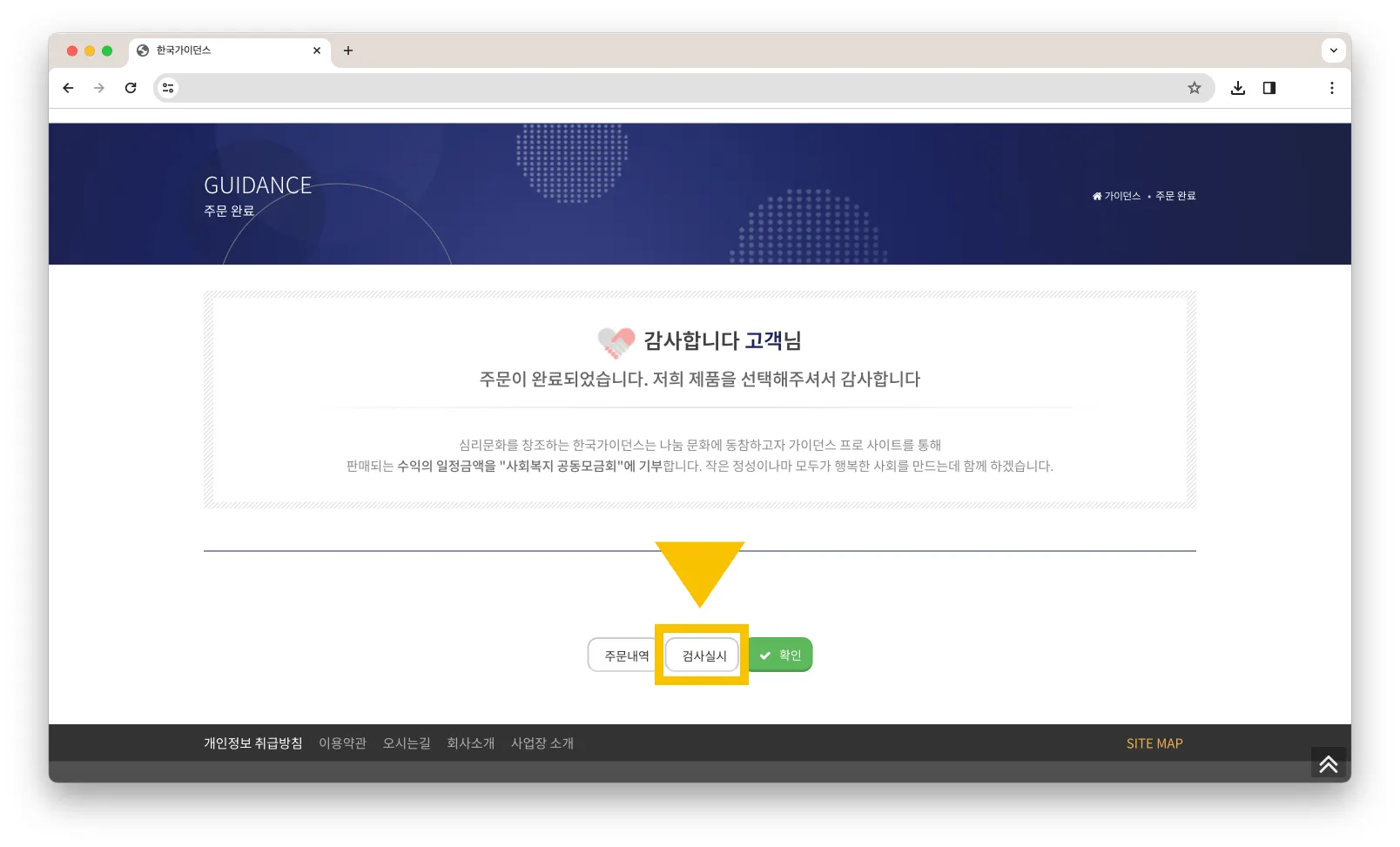The width and height of the screenshot is (1400, 847).
Task: Open 이용약관 footer link
Action: [x=343, y=743]
